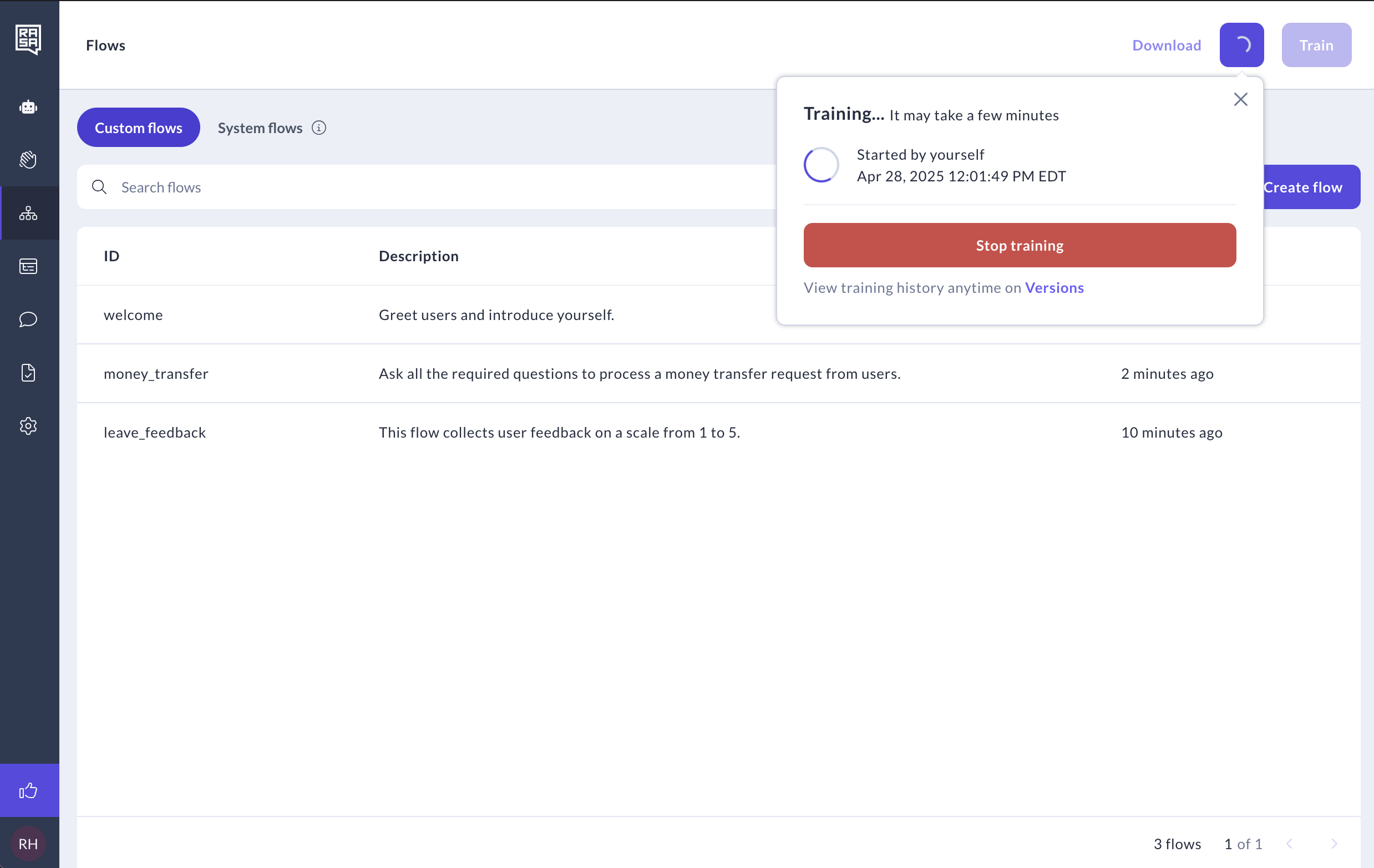The image size is (1374, 868).
Task: Open the waving hand icon in the sidebar
Action: (x=28, y=160)
